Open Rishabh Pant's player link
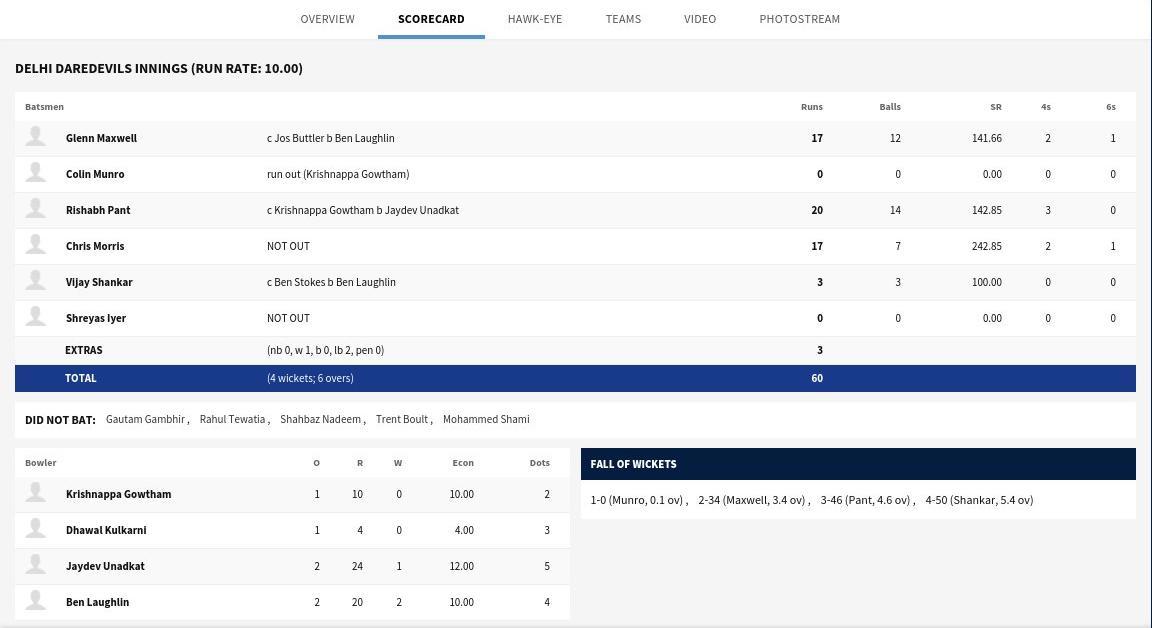The width and height of the screenshot is (1152, 628). click(x=98, y=210)
